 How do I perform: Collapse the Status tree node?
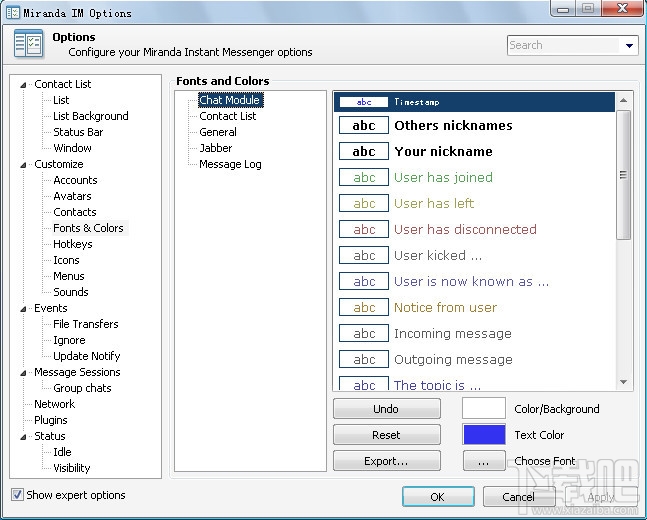click(x=23, y=437)
